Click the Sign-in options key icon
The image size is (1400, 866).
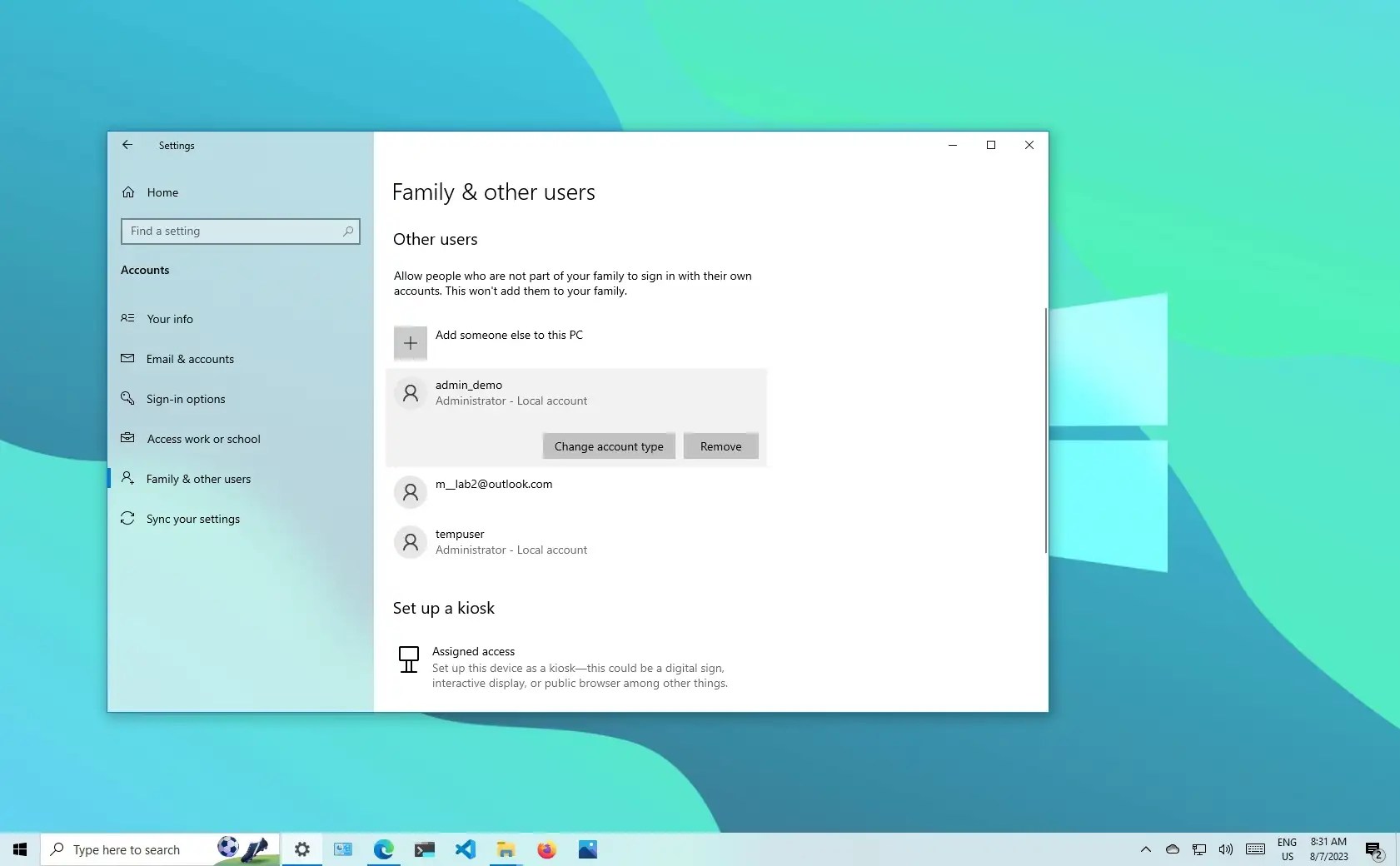pos(128,398)
